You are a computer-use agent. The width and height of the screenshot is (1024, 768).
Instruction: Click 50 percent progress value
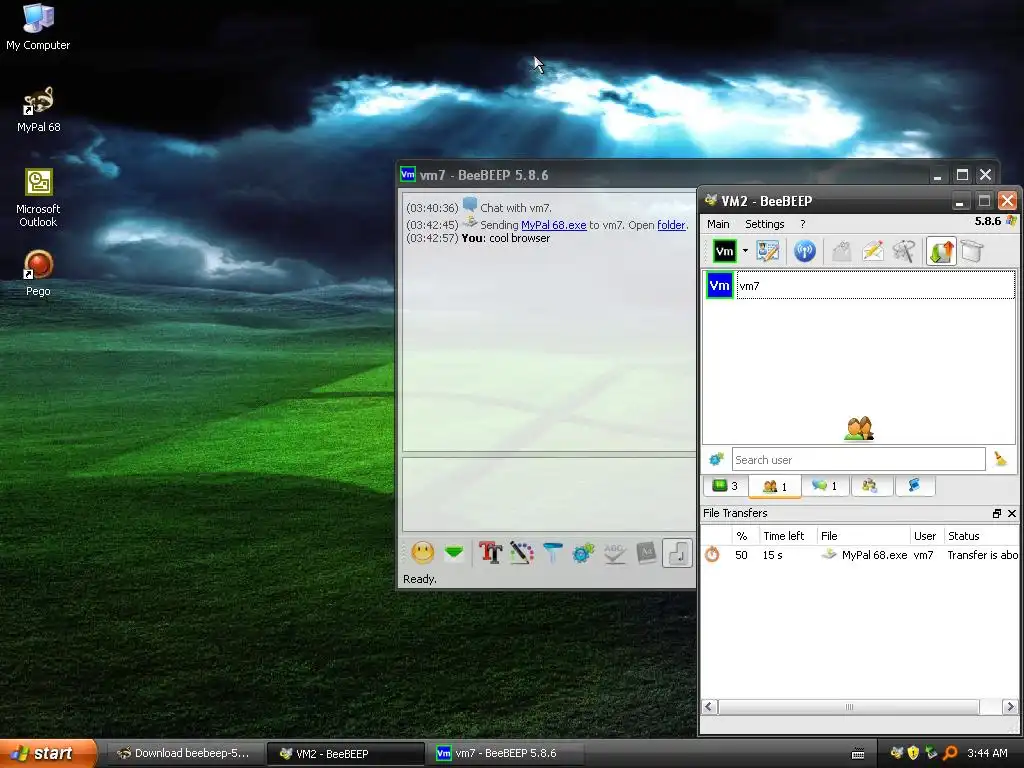tap(741, 555)
